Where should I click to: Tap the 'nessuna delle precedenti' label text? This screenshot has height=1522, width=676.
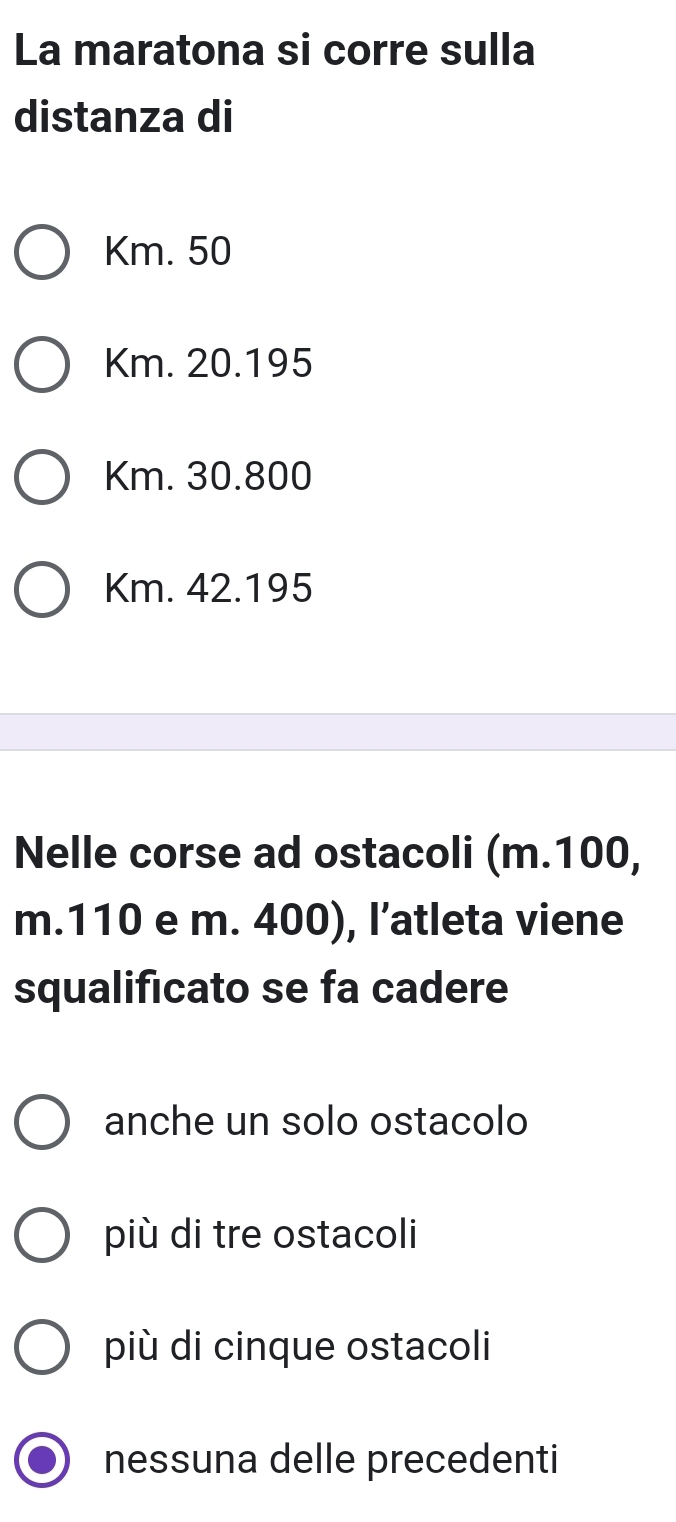[331, 1459]
